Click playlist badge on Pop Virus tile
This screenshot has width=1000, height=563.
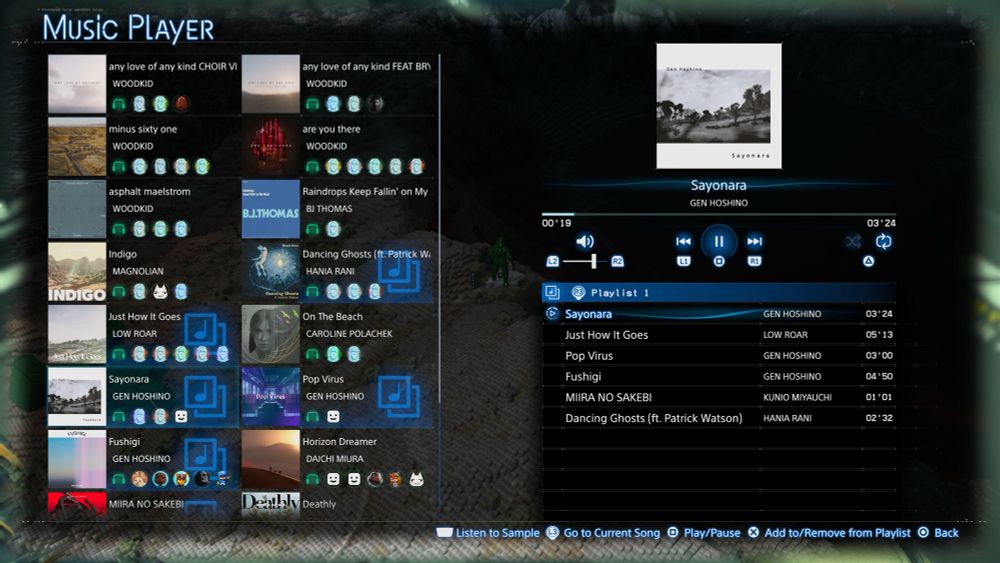click(x=398, y=397)
